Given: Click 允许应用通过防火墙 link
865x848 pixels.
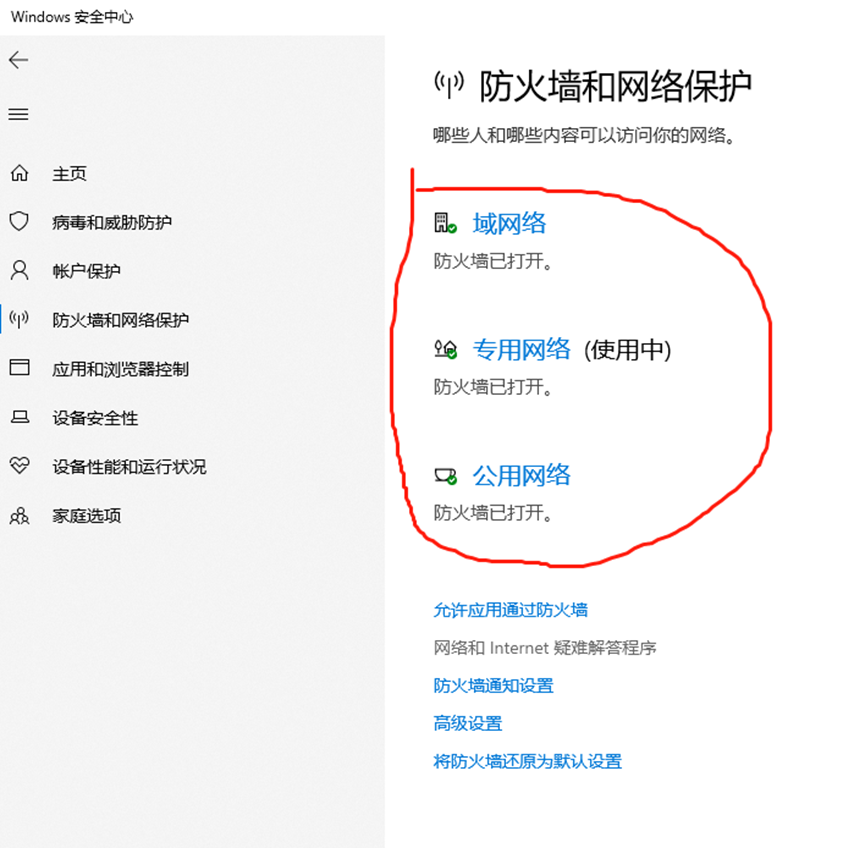Looking at the screenshot, I should coord(511,610).
